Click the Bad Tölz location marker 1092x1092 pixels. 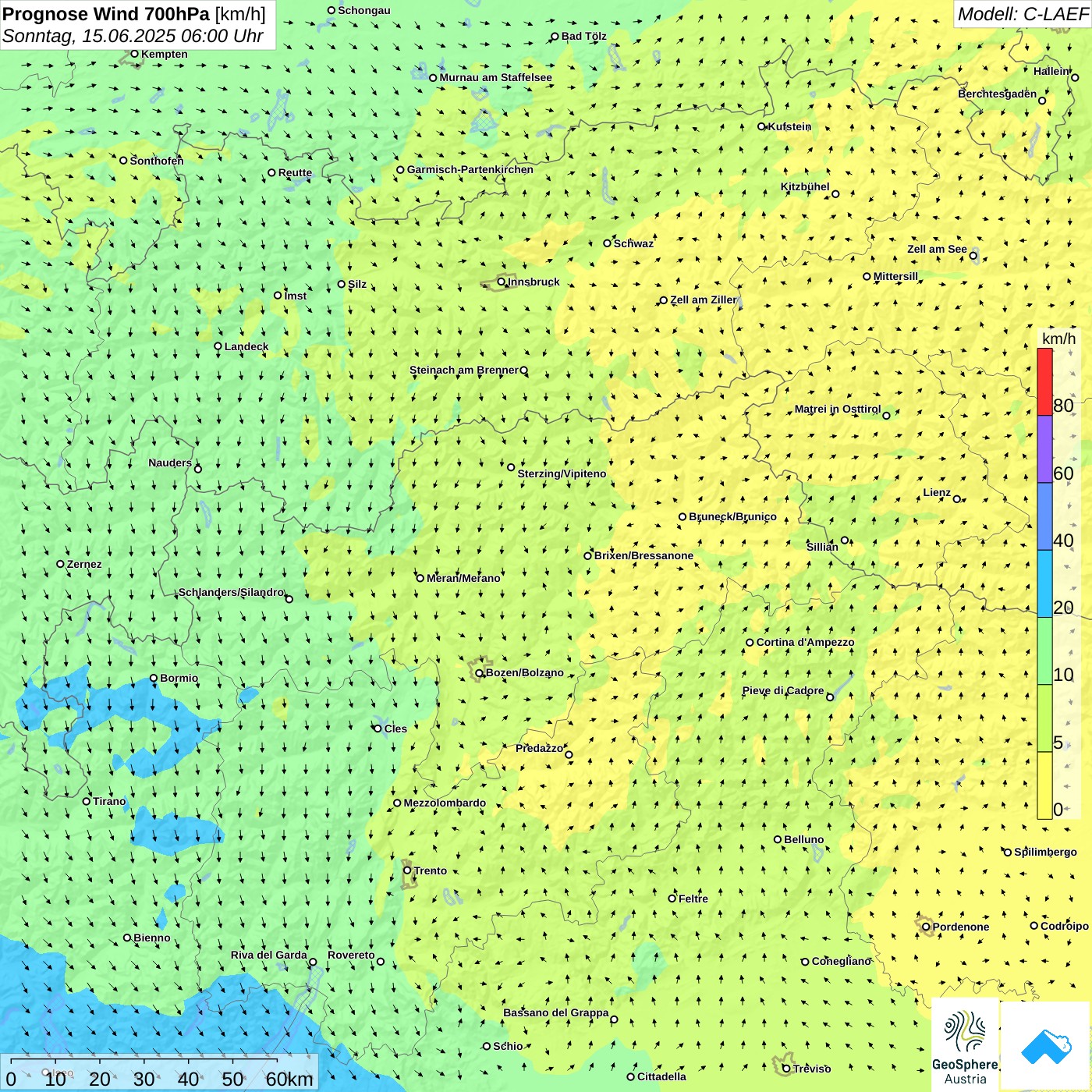tap(555, 37)
